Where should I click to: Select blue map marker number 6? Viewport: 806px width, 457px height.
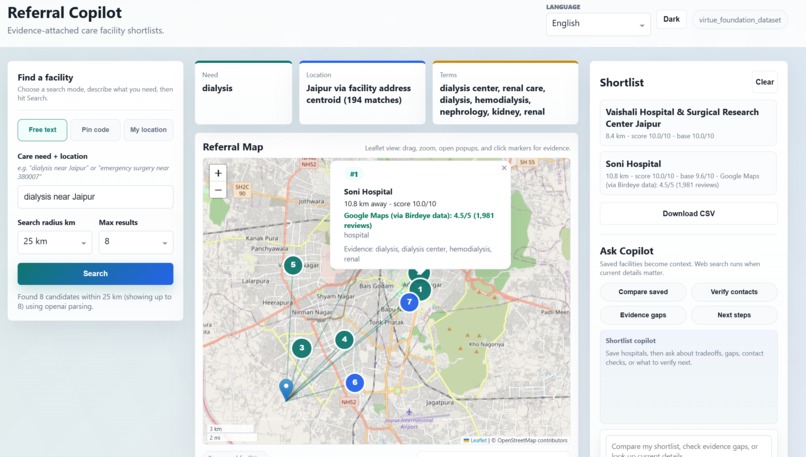354,382
